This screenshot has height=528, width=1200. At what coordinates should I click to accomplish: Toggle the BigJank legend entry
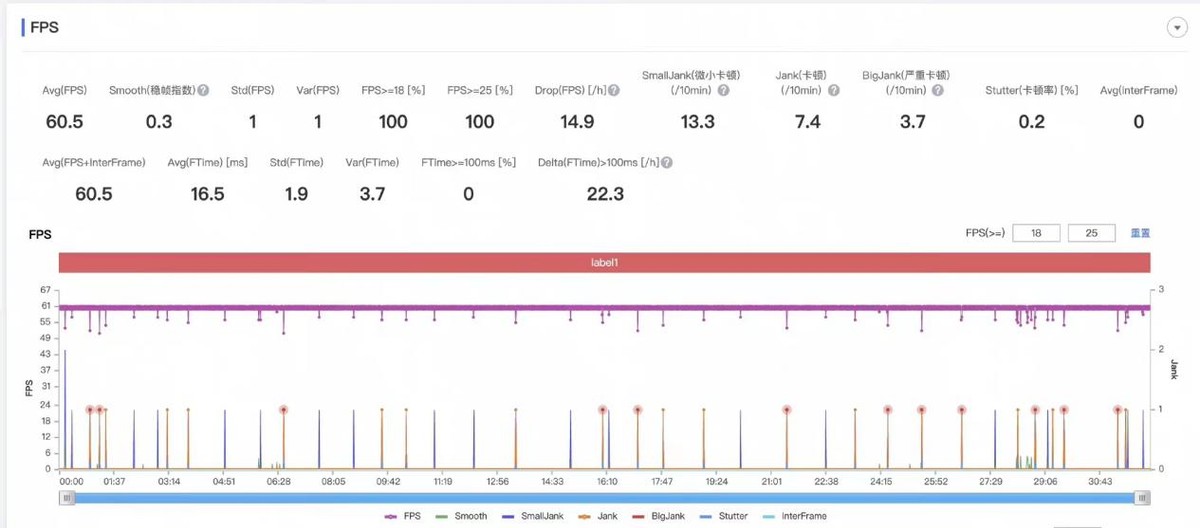point(660,516)
